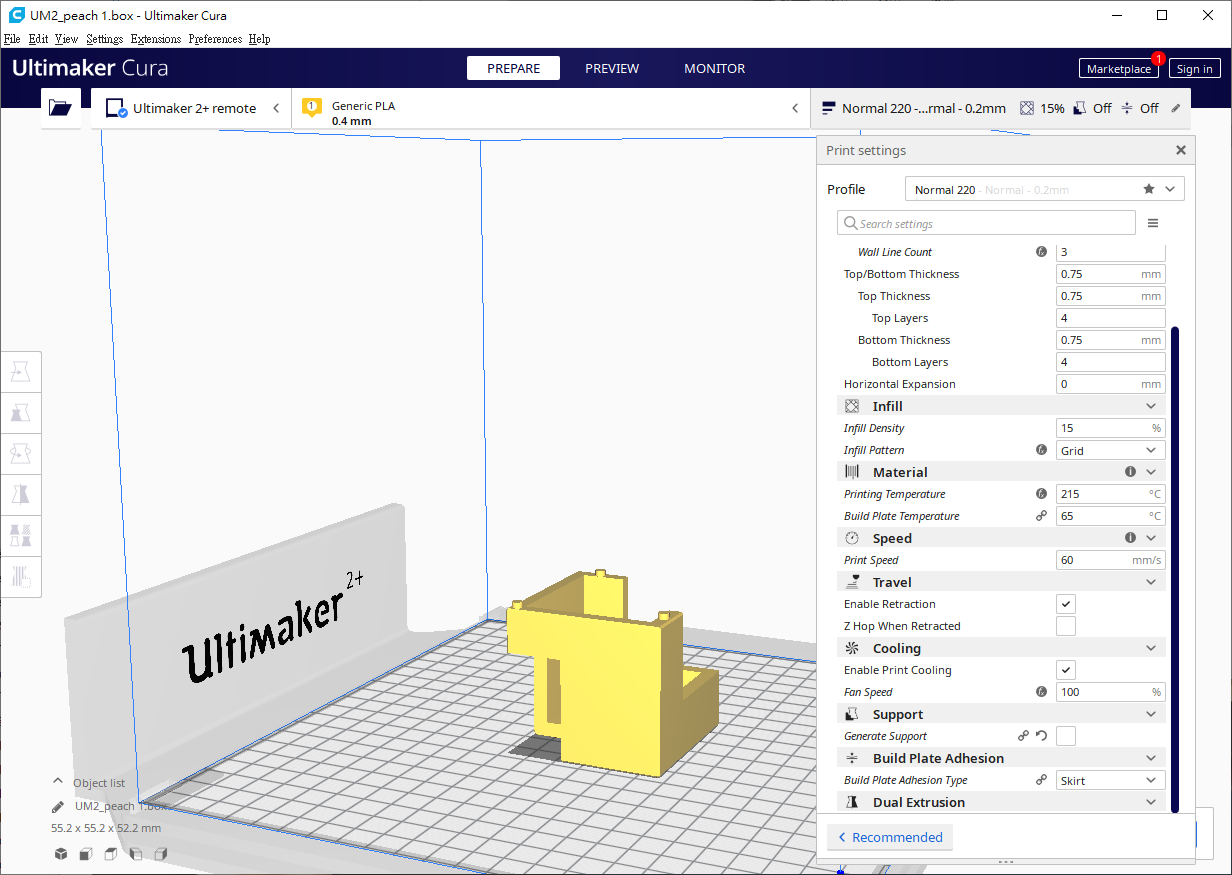Image resolution: width=1232 pixels, height=875 pixels.
Task: Open the Build Plate Adhesion Type dropdown
Action: pos(1111,780)
